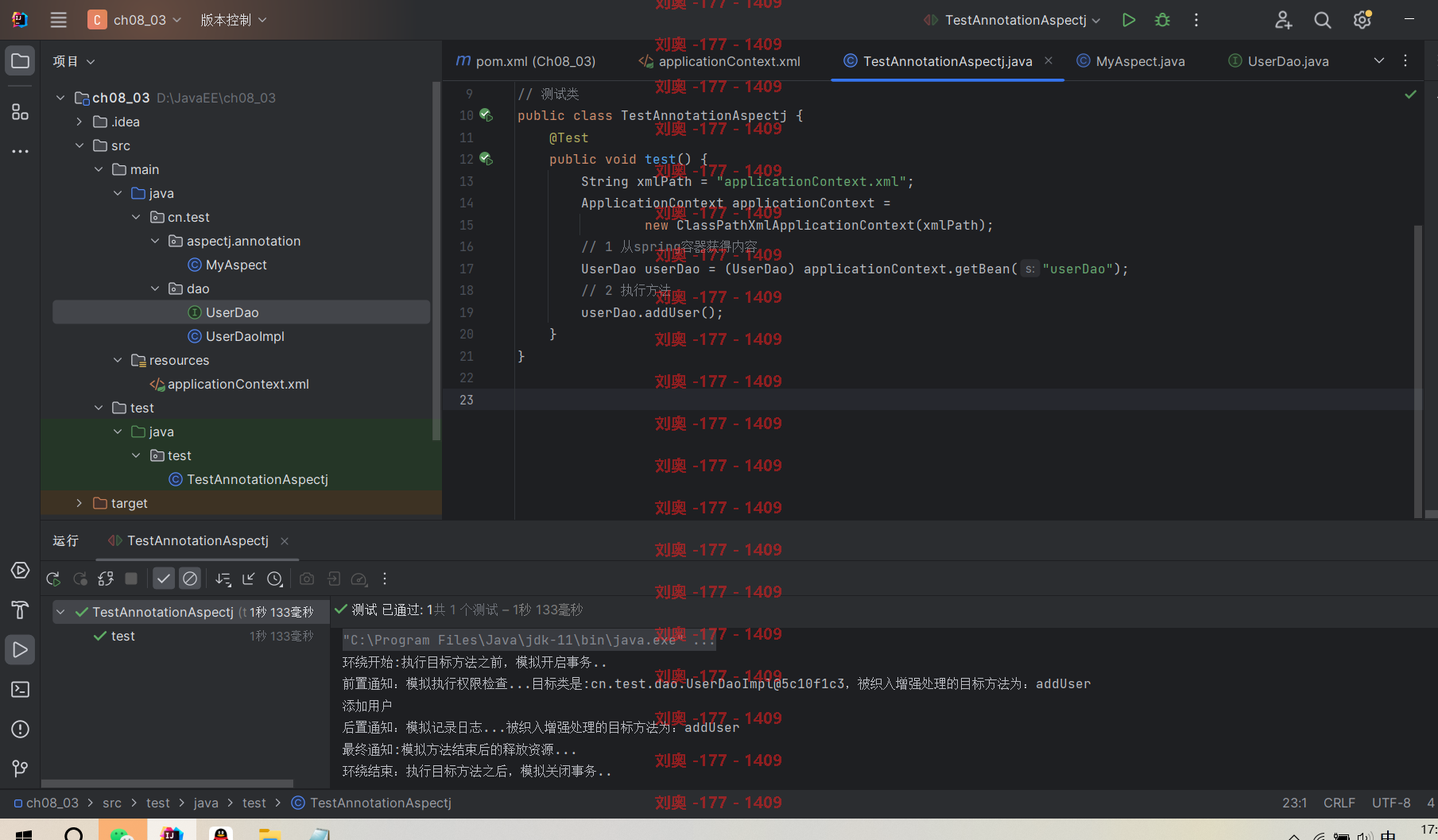Click the green inspection checkmark in the editor
Screen dimensions: 1438x840
(x=1410, y=95)
